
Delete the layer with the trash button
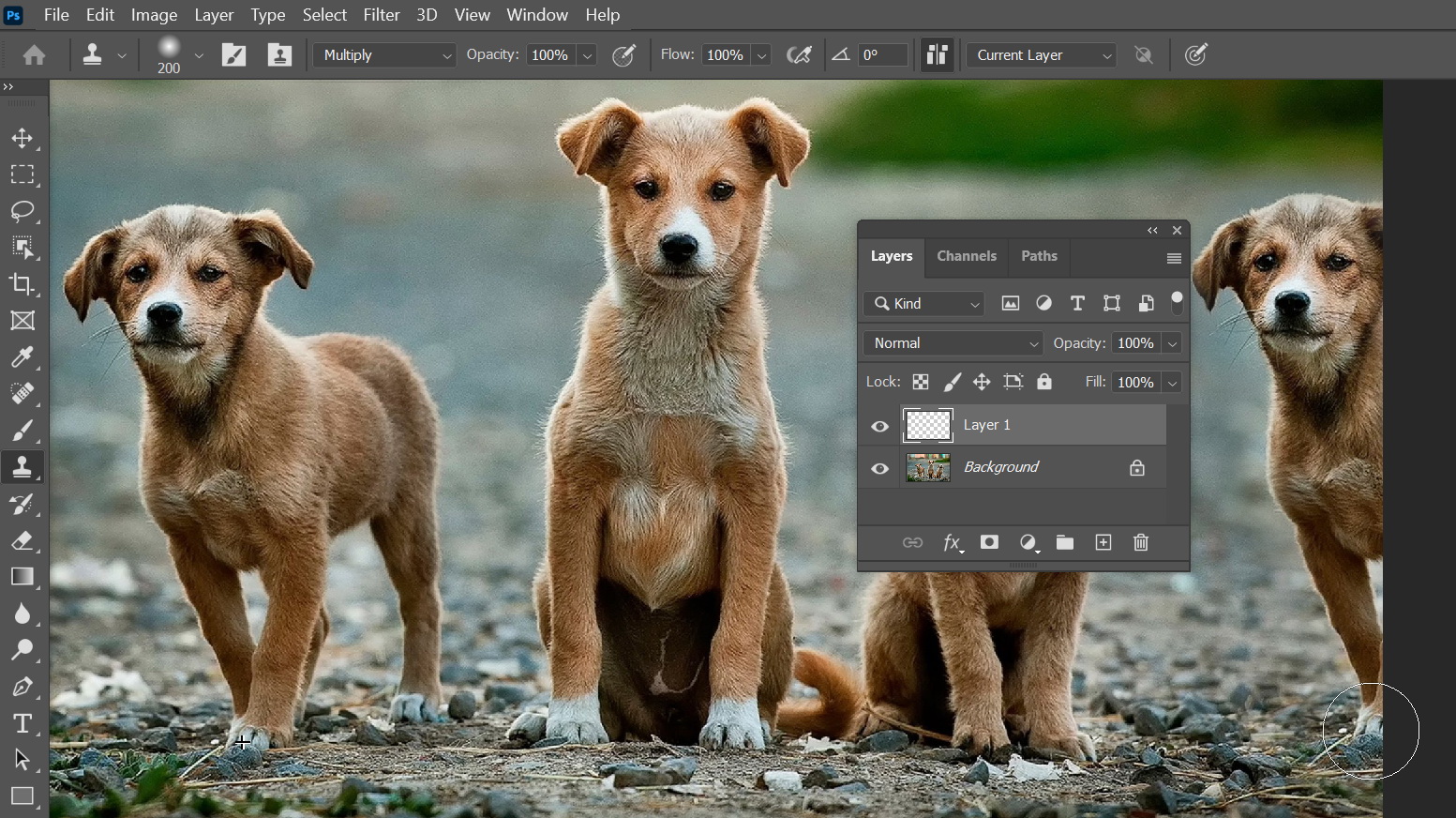(x=1141, y=542)
